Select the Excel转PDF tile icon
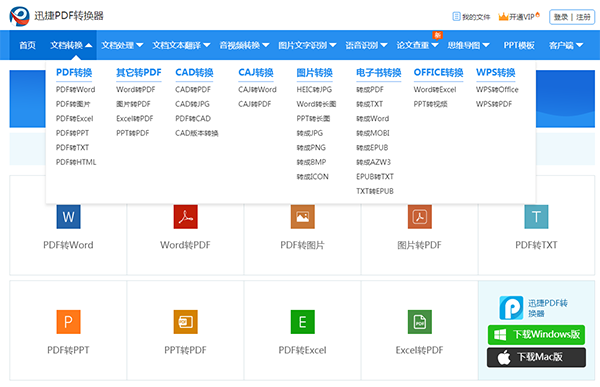Viewport: 600px width, 387px height. (420, 322)
